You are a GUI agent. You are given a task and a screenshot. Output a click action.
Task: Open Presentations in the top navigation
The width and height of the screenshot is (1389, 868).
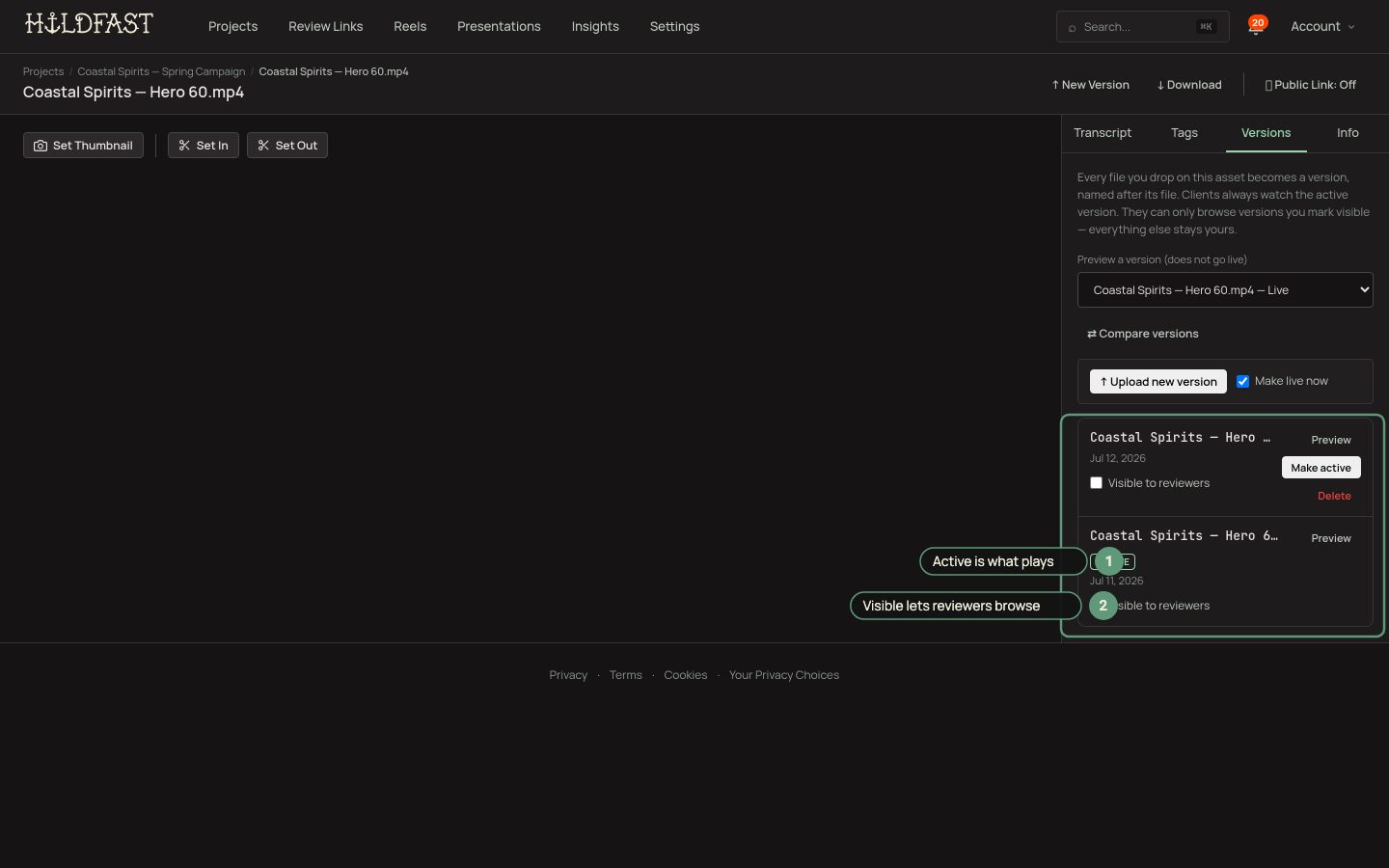[x=499, y=26]
